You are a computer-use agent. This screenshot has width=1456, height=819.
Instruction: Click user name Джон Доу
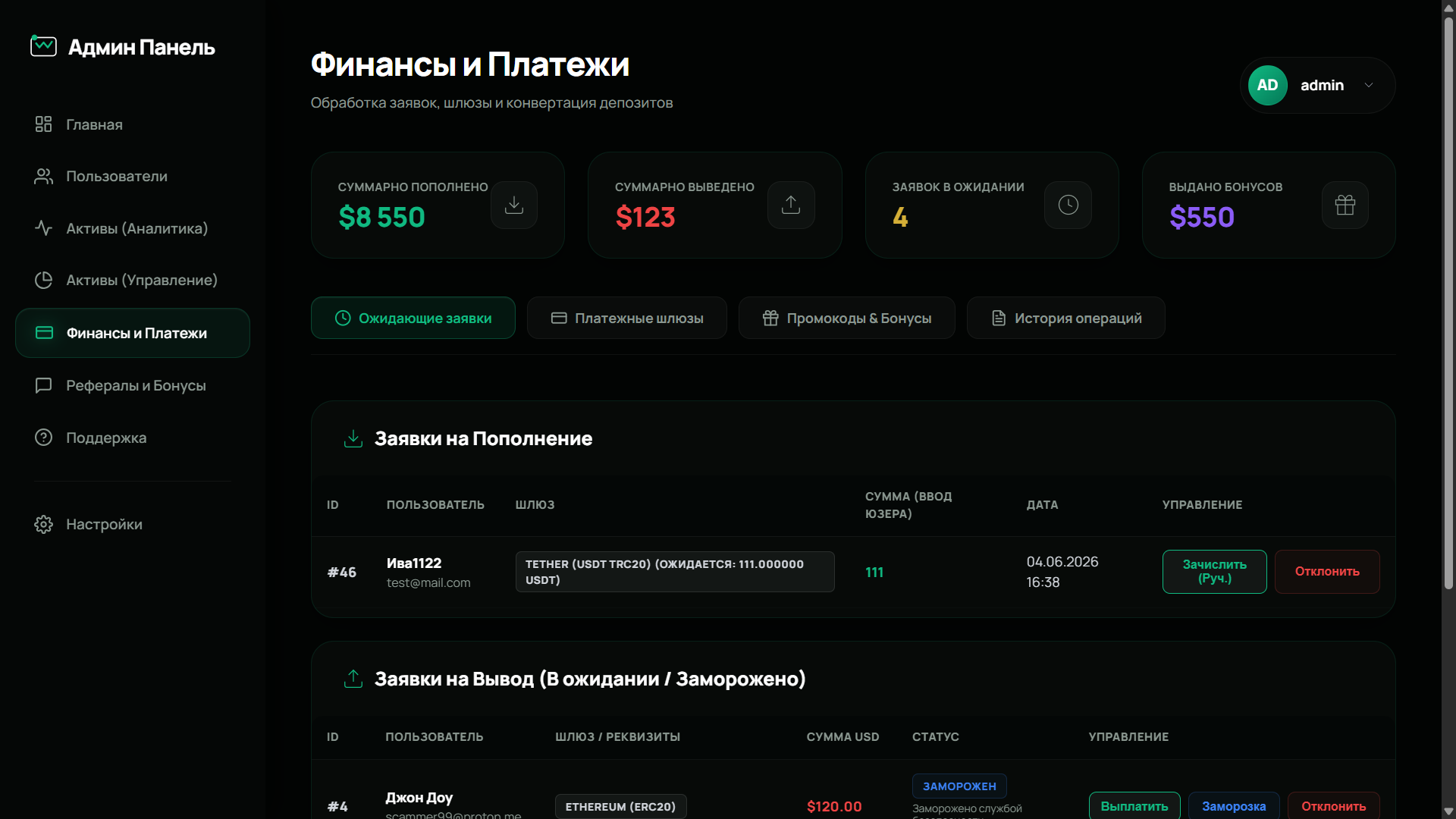click(x=419, y=797)
